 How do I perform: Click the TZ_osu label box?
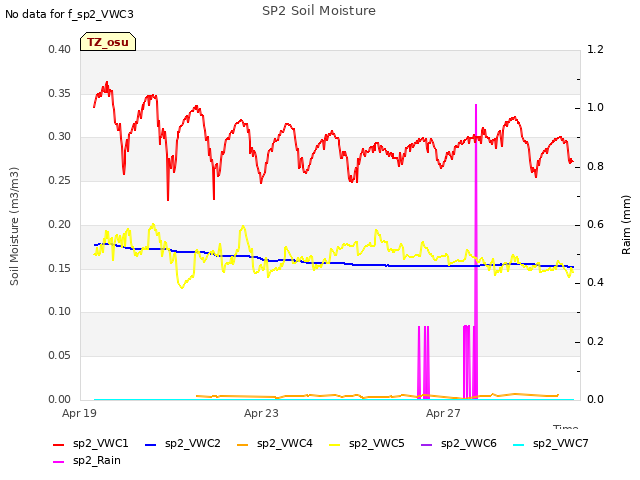(108, 42)
